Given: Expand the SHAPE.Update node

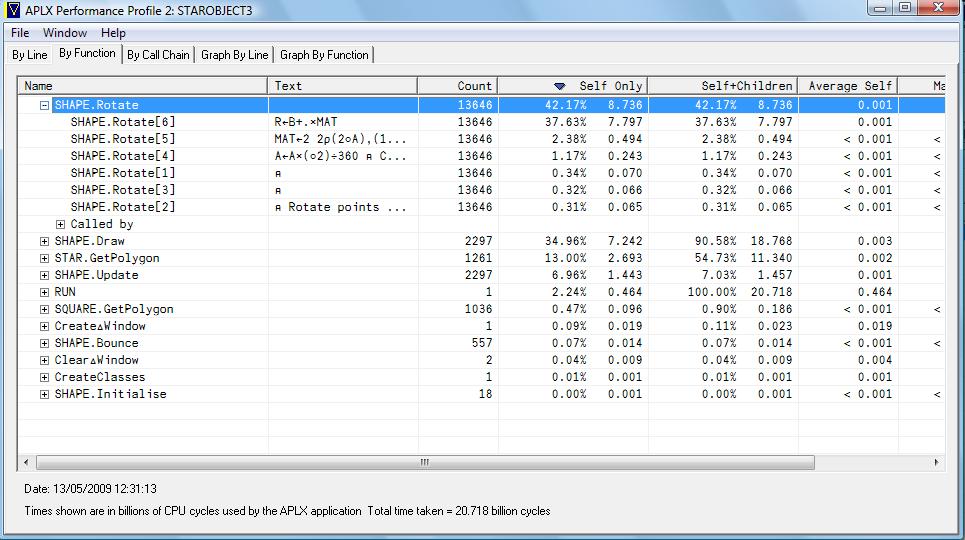Looking at the screenshot, I should (x=45, y=275).
